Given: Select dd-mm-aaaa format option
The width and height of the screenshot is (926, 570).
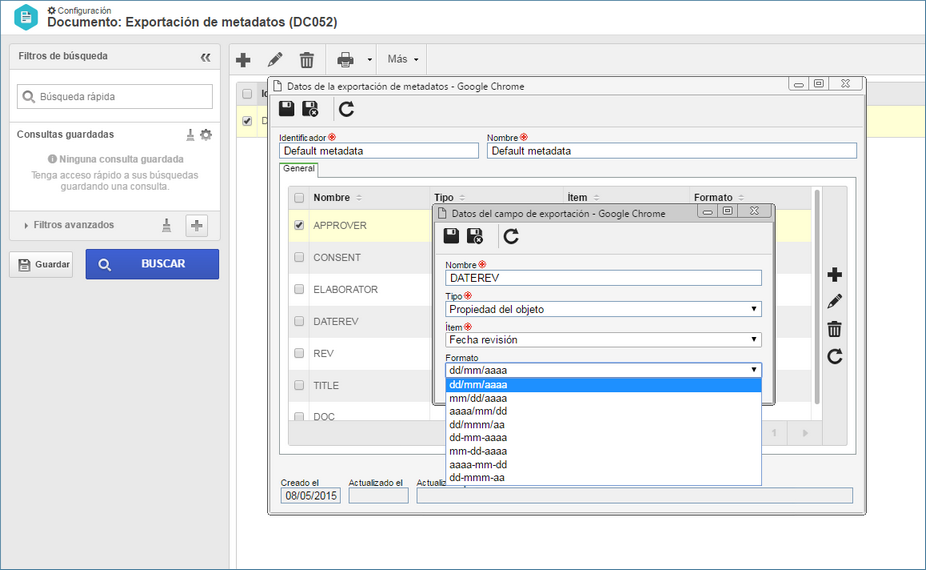Looking at the screenshot, I should [x=603, y=438].
